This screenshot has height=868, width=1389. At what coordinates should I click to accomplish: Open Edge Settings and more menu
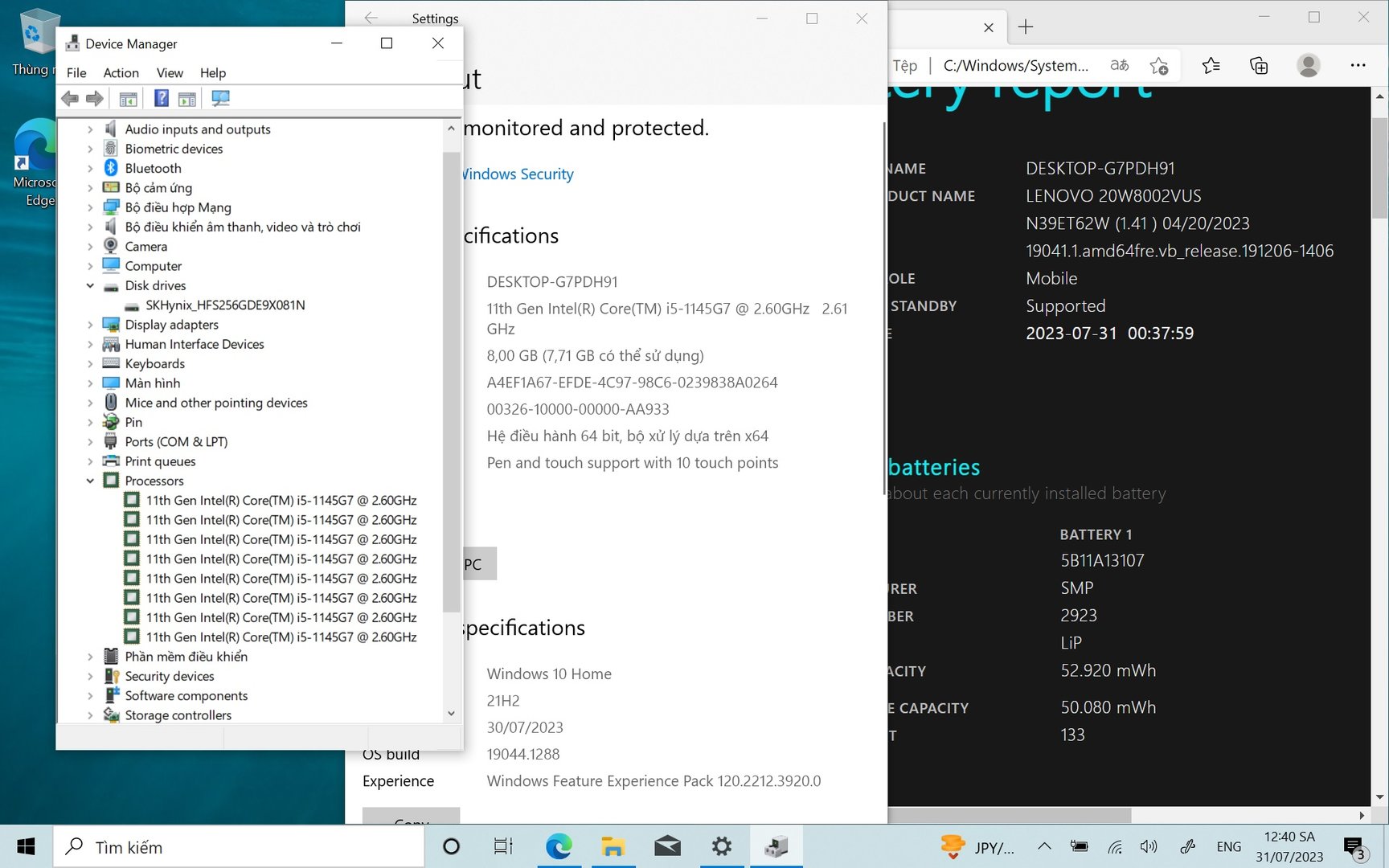[1358, 66]
